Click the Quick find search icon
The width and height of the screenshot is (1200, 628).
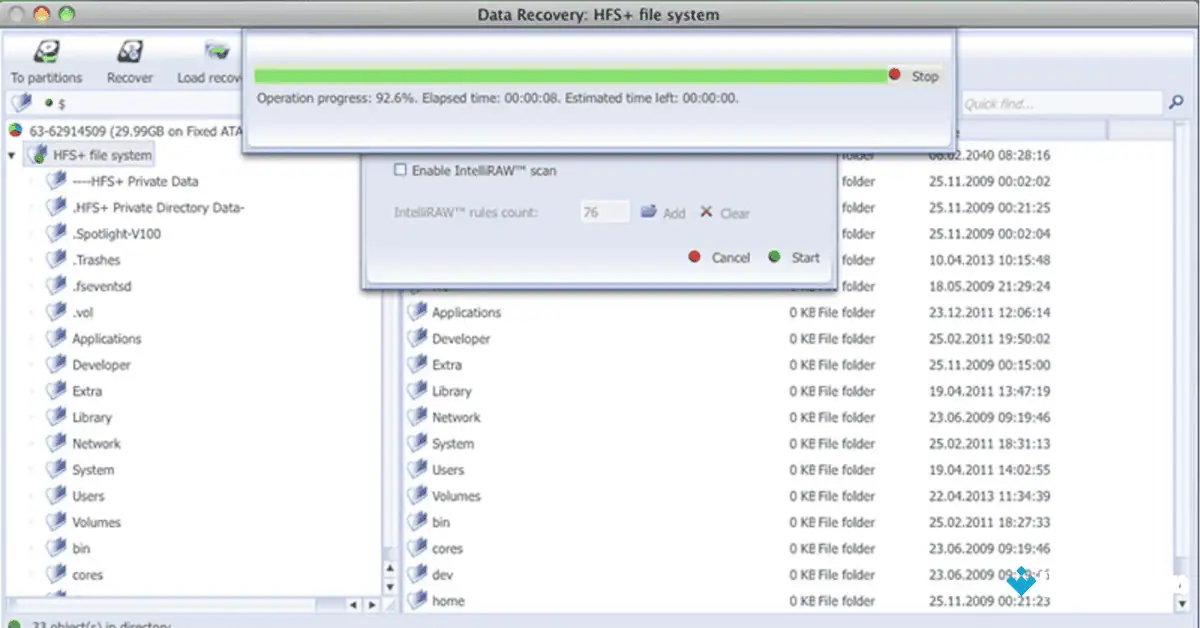pyautogui.click(x=1174, y=102)
